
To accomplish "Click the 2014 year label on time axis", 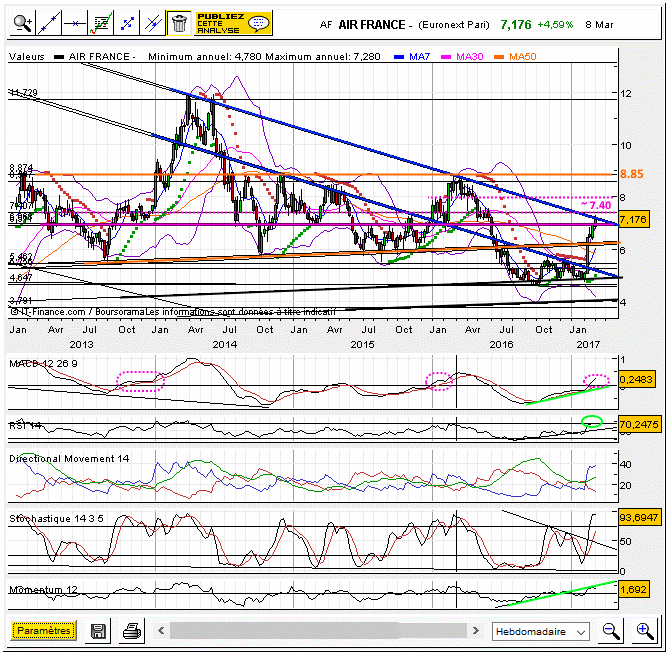I will 225,344.
